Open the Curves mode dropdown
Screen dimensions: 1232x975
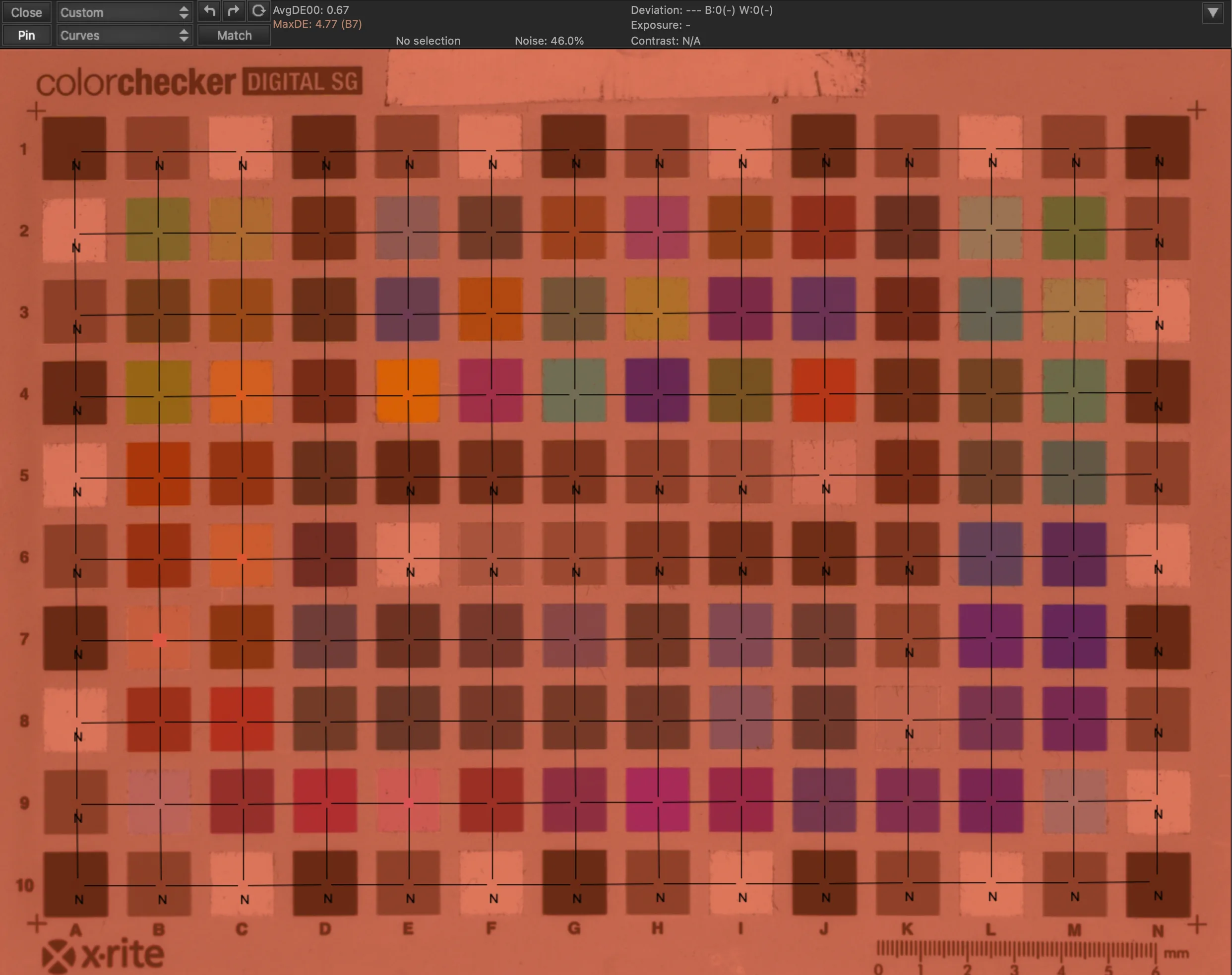[124, 35]
